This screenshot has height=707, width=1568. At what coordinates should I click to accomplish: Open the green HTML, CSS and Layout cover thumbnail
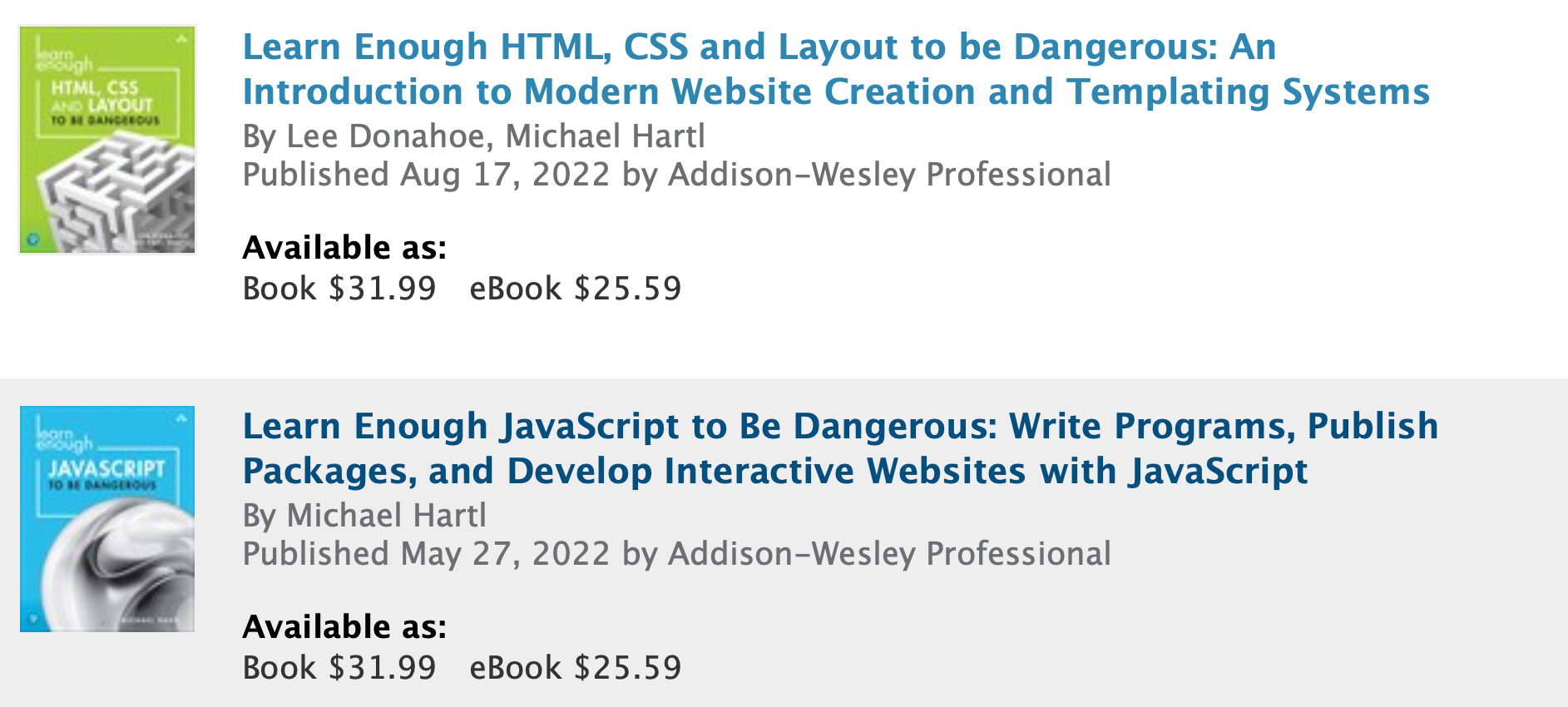(107, 139)
